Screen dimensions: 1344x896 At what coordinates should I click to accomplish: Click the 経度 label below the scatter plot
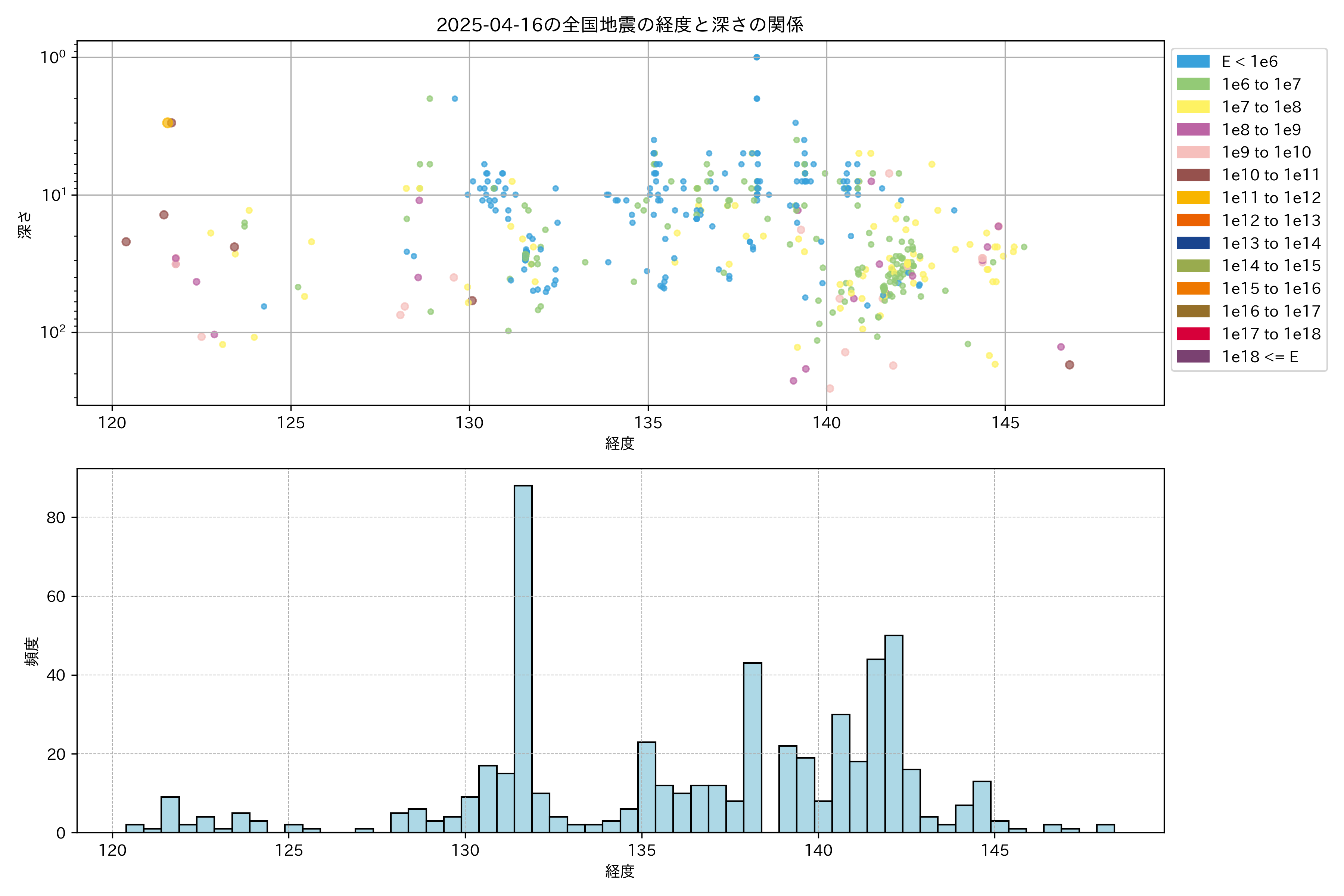pyautogui.click(x=620, y=444)
